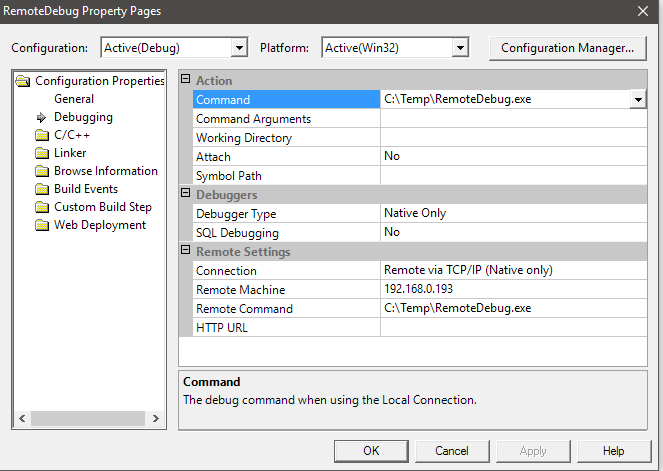Click the Web Deployment folder icon
663x471 pixels.
coord(42,225)
